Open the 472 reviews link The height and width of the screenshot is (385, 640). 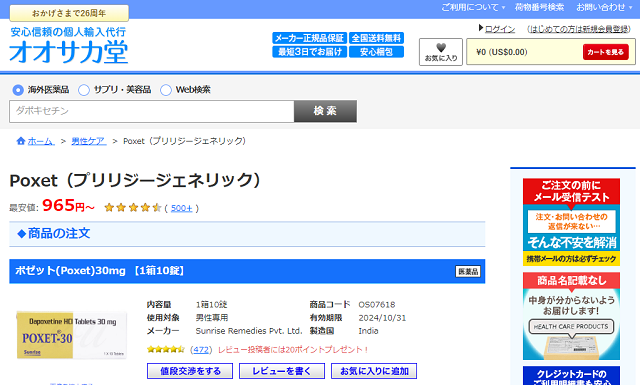click(x=201, y=350)
